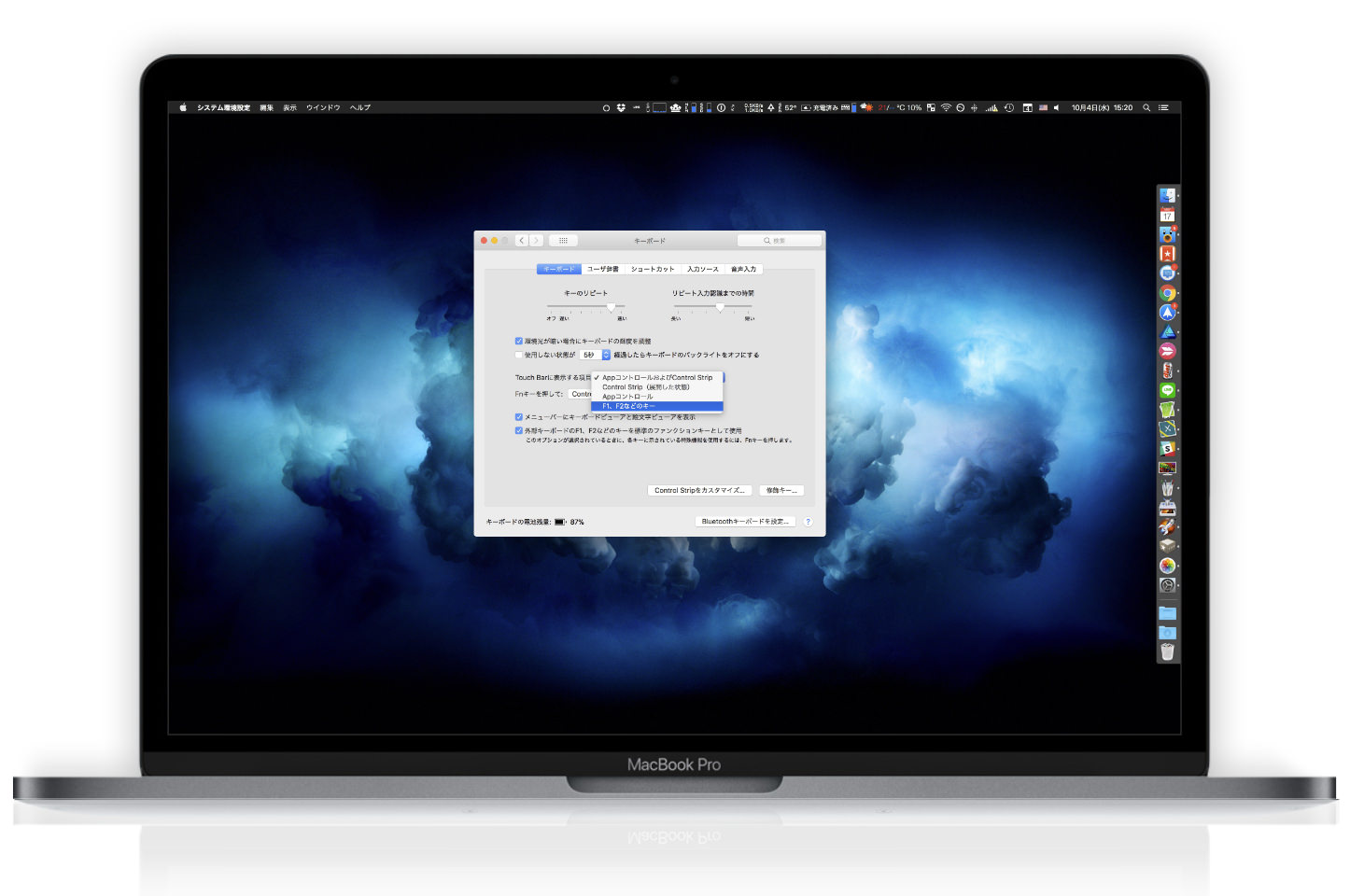Open システム環境設定 menu in the menu bar
Viewport: 1350px width, 896px height.
coord(223,107)
